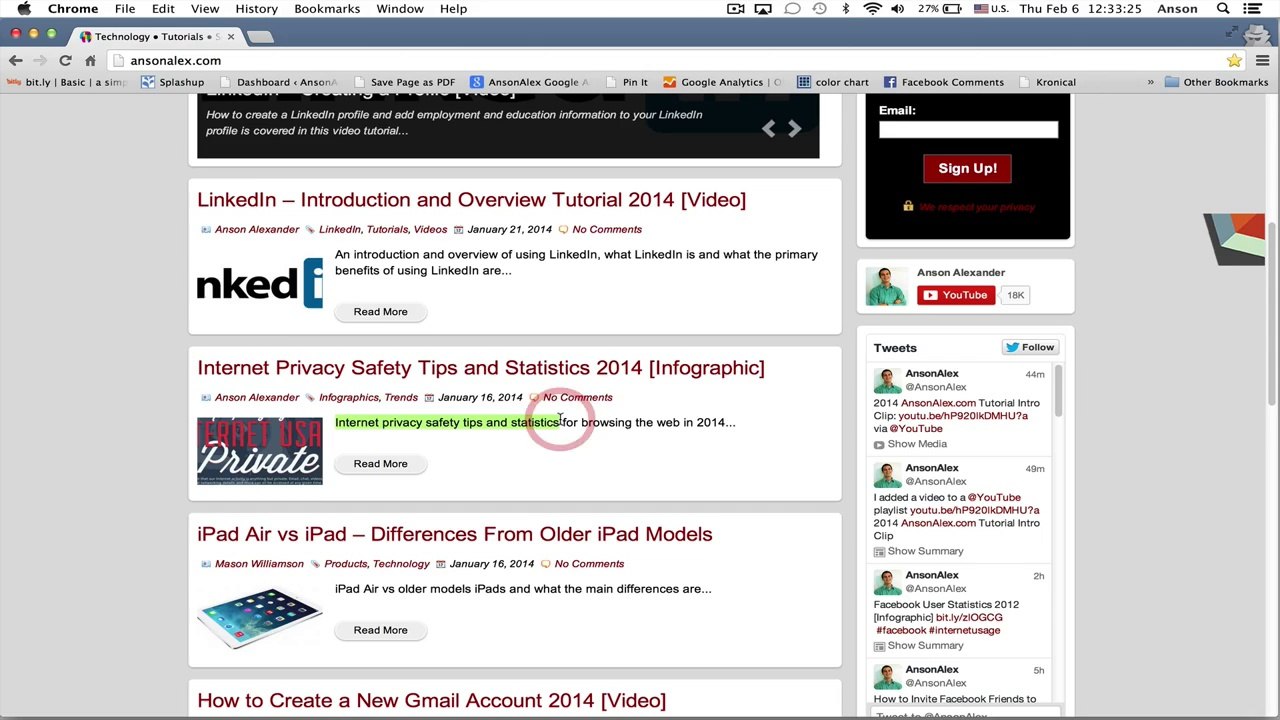1280x720 pixels.
Task: Open the color chart bookmark
Action: coord(832,82)
